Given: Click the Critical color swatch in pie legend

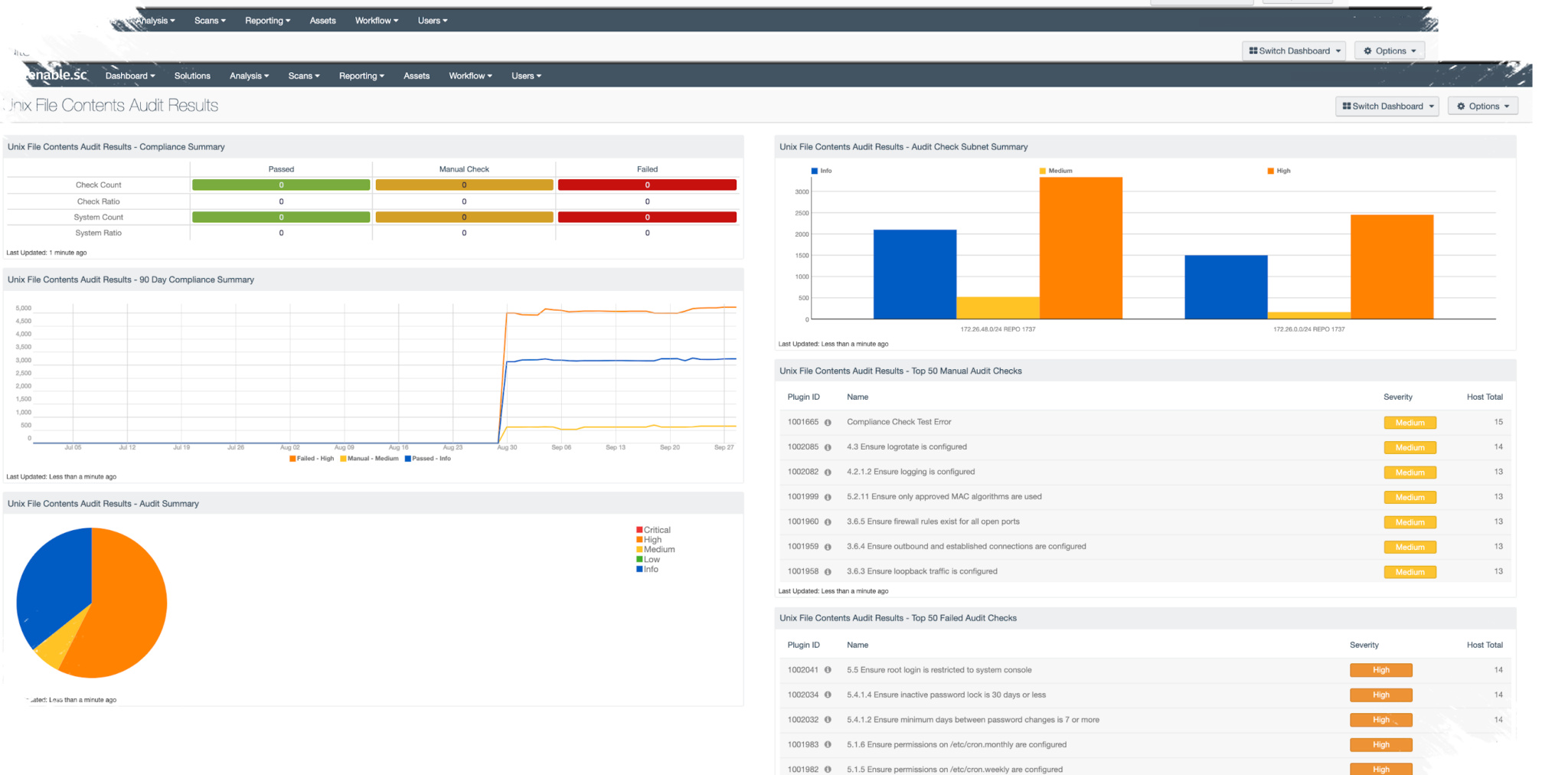Looking at the screenshot, I should (x=639, y=530).
